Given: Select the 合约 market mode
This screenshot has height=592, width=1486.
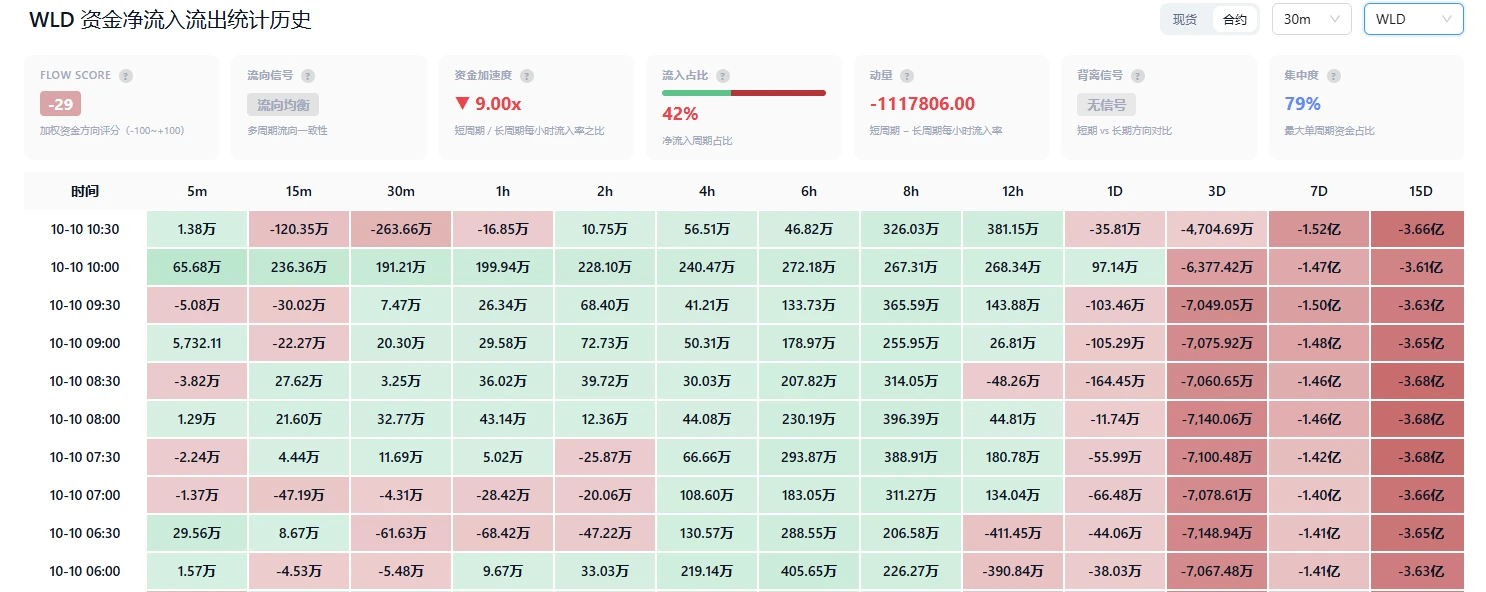Looking at the screenshot, I should 1235,19.
